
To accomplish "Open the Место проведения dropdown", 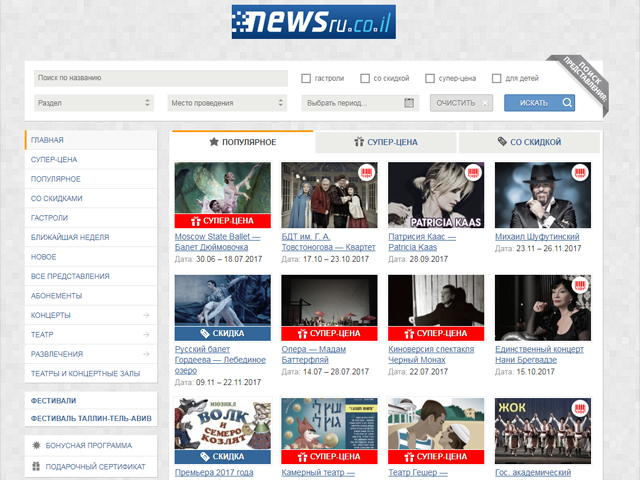I will coord(227,103).
